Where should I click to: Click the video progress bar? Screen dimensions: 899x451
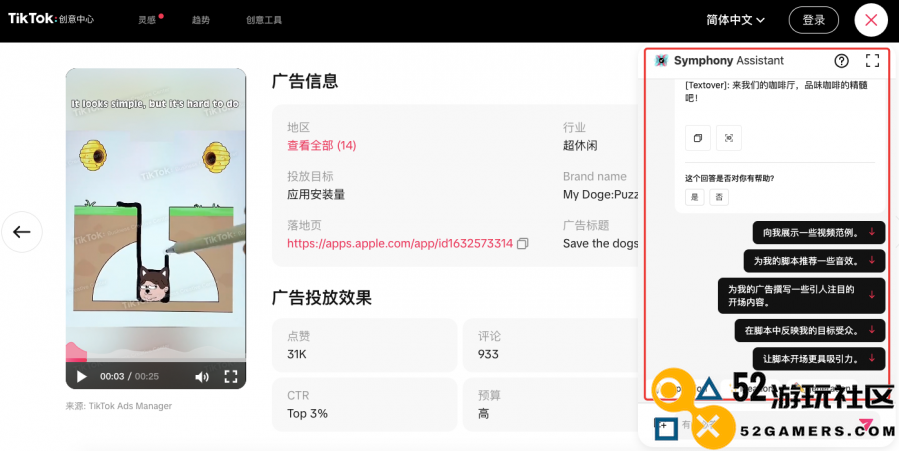(x=156, y=360)
